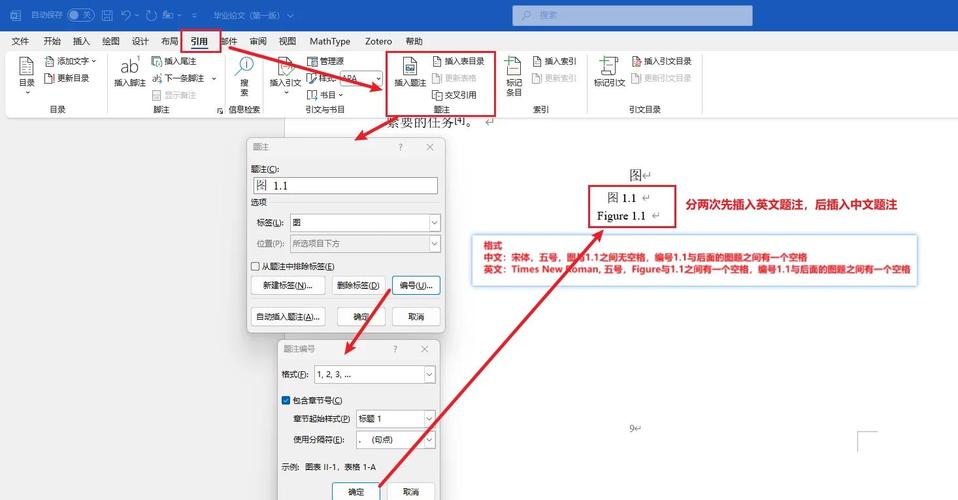Click the Figure 1.1 caption text in document
Viewport: 958px width, 500px height.
click(621, 216)
